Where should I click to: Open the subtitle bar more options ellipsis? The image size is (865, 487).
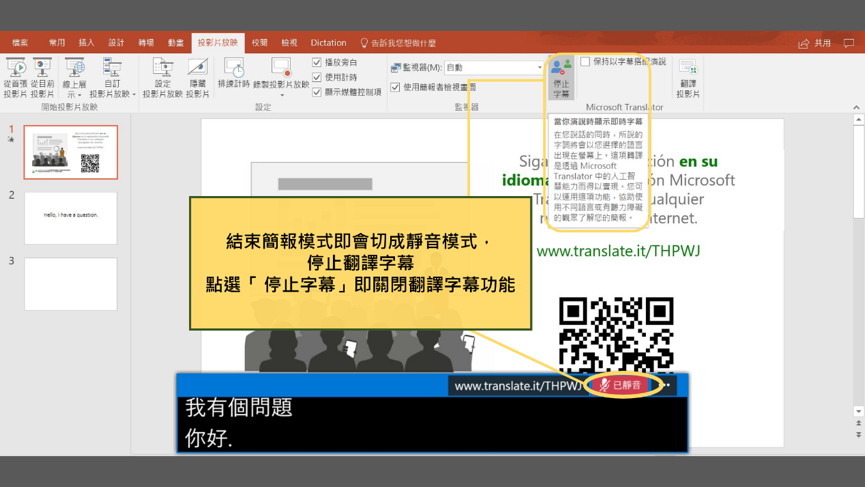[667, 385]
